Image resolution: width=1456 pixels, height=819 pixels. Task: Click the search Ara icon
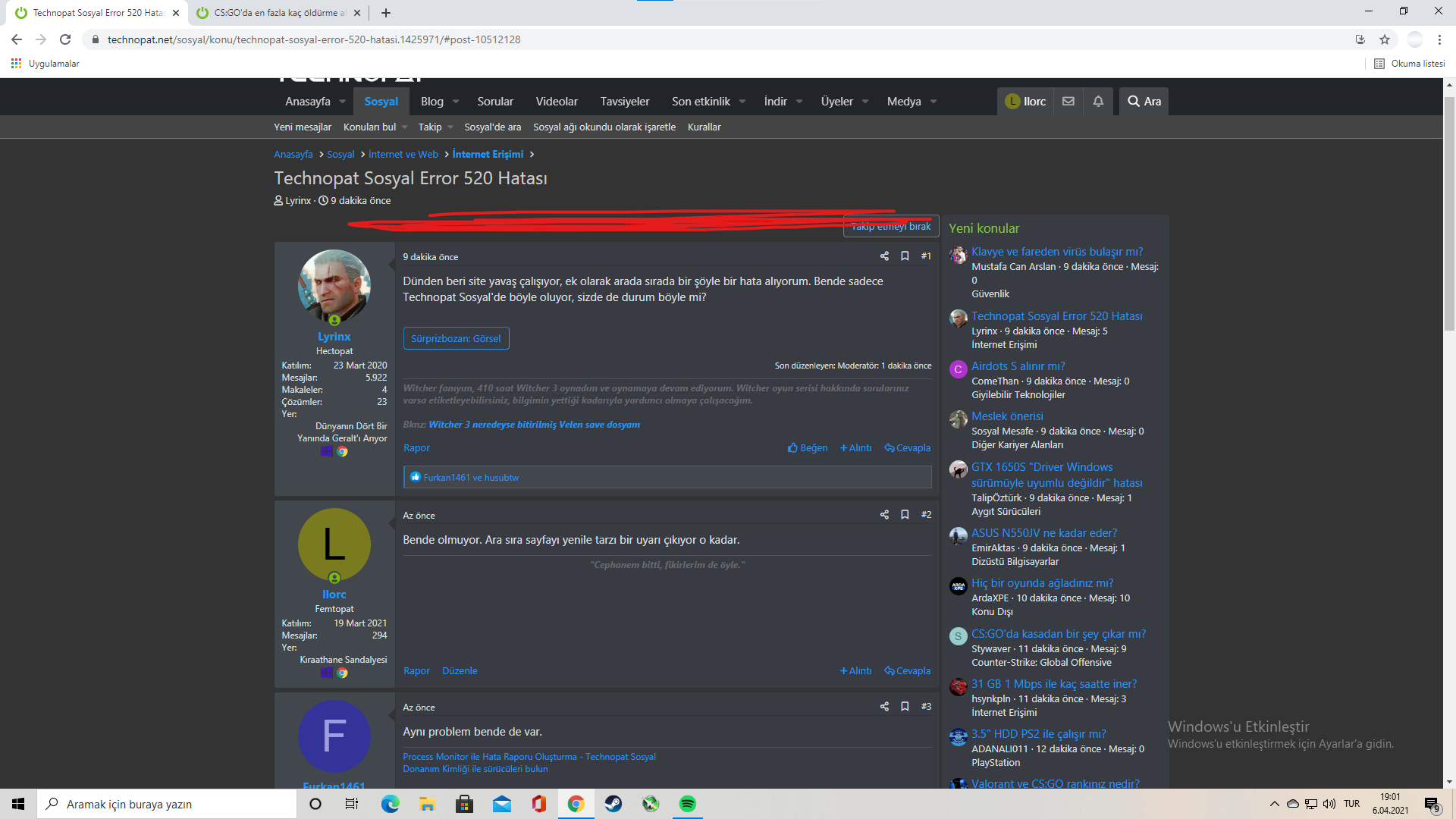(x=1144, y=101)
